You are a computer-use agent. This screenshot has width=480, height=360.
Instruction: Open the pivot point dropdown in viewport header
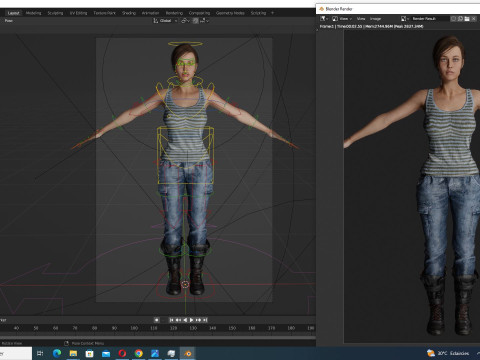[x=185, y=21]
